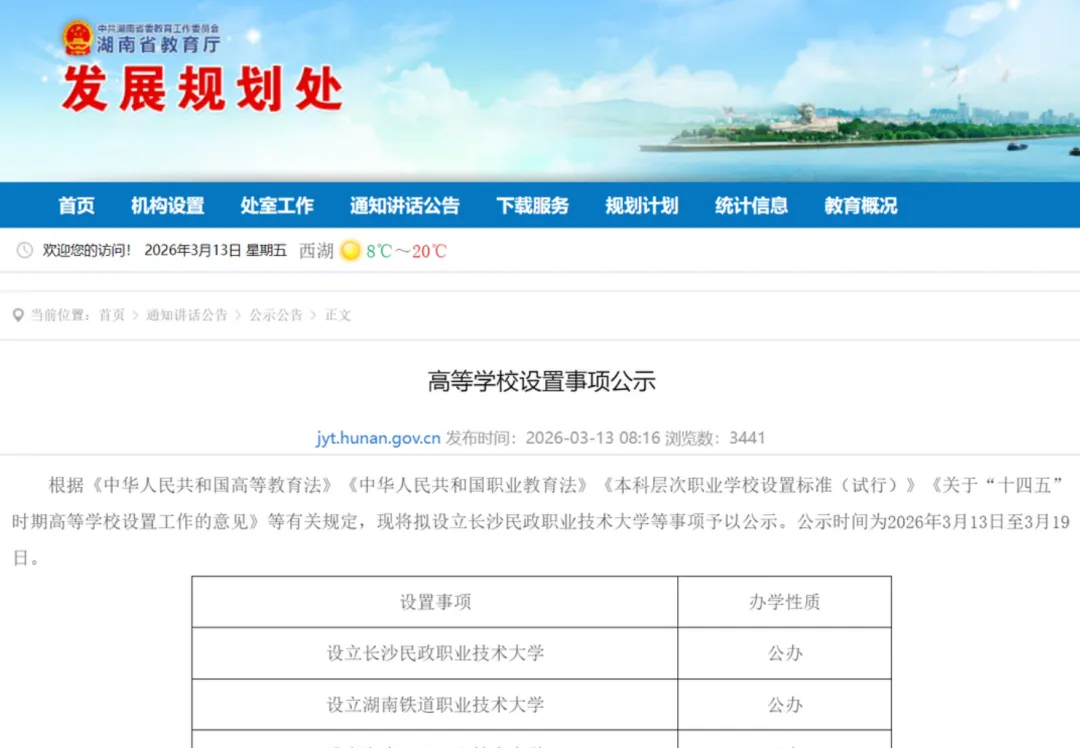The width and height of the screenshot is (1080, 748).
Task: Click the 发展规划处 red banner title
Action: click(x=202, y=89)
